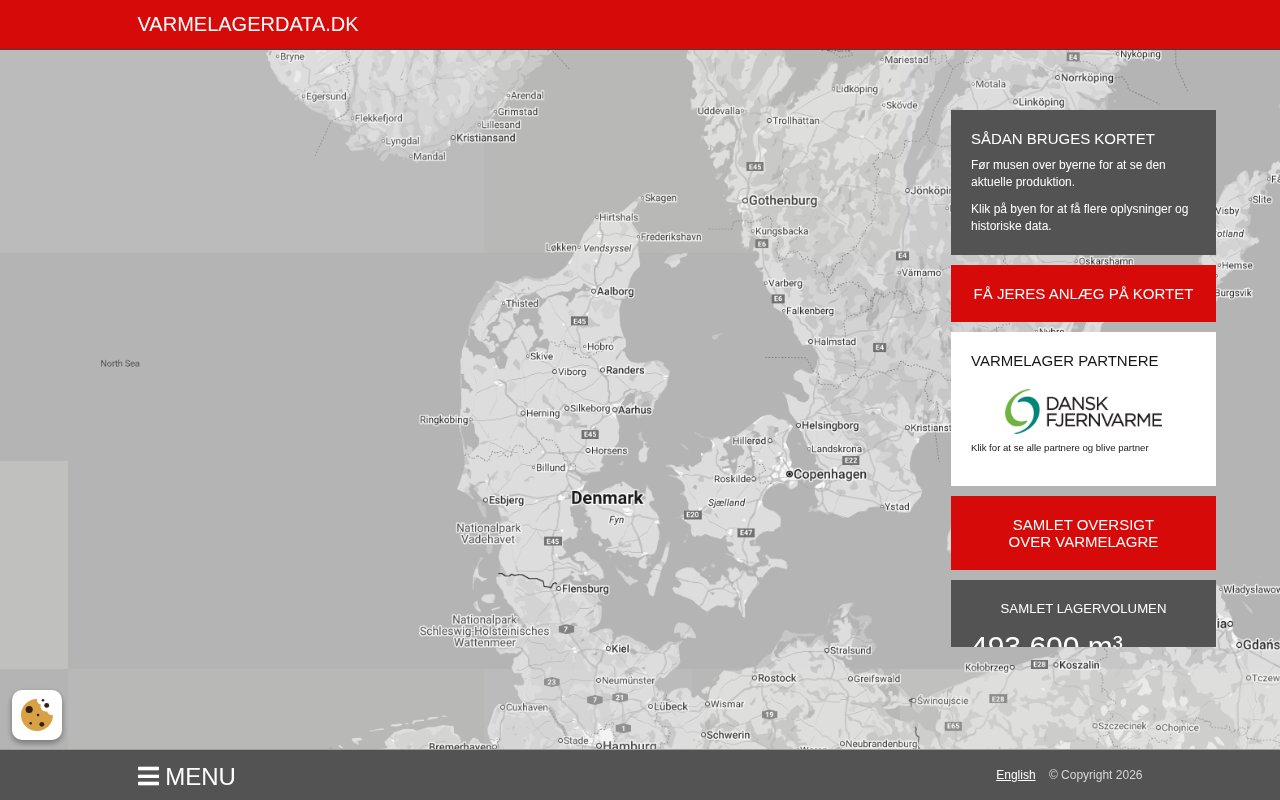Click the E20 road shield on map
Image resolution: width=1280 pixels, height=800 pixels.
coord(692,515)
